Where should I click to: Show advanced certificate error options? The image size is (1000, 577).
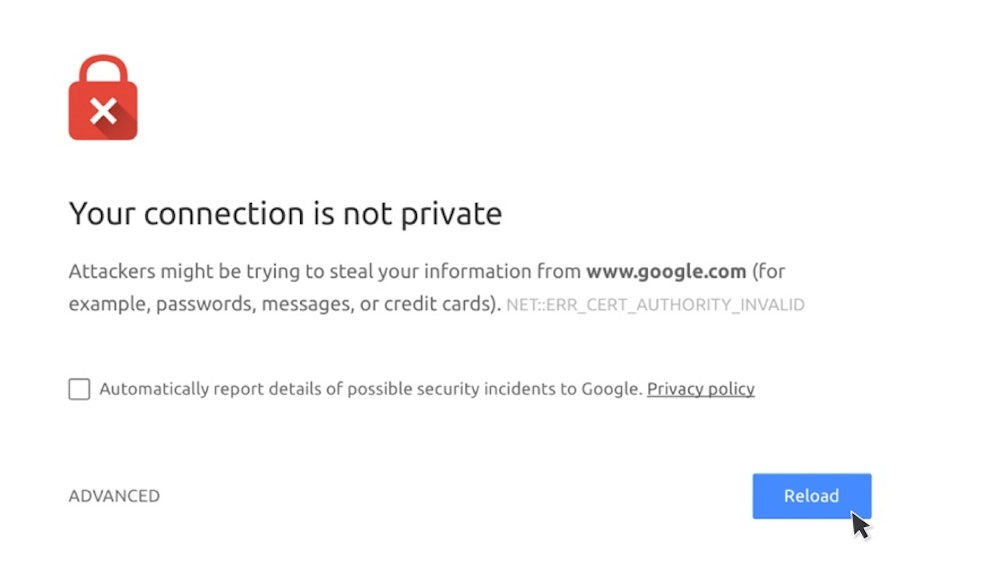(114, 496)
